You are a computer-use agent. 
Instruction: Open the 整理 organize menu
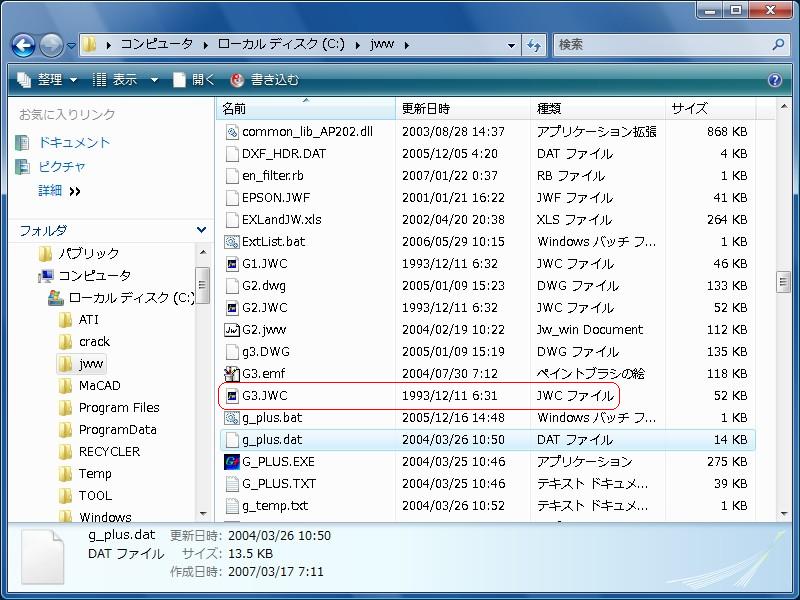point(47,80)
